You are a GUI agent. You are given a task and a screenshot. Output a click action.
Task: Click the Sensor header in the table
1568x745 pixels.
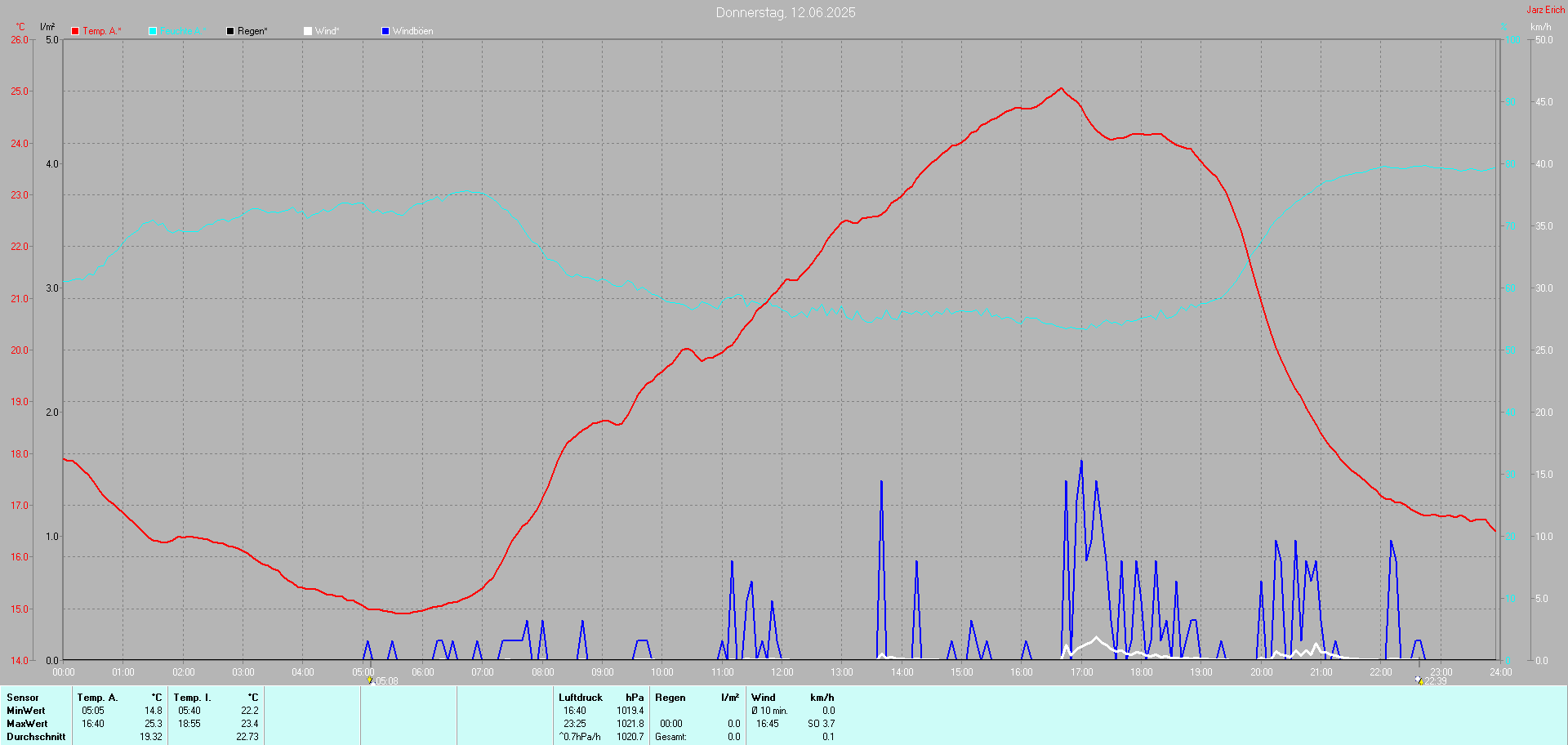pos(23,698)
